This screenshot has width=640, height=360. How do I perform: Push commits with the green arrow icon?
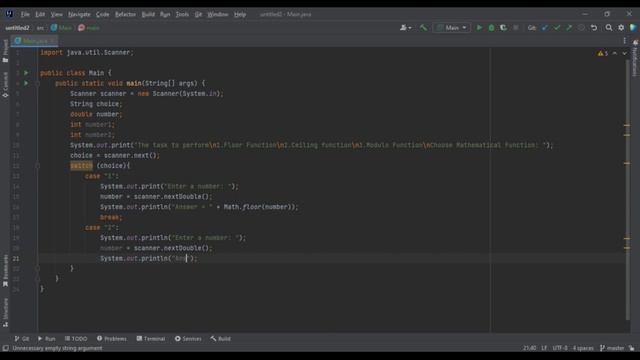coord(569,28)
